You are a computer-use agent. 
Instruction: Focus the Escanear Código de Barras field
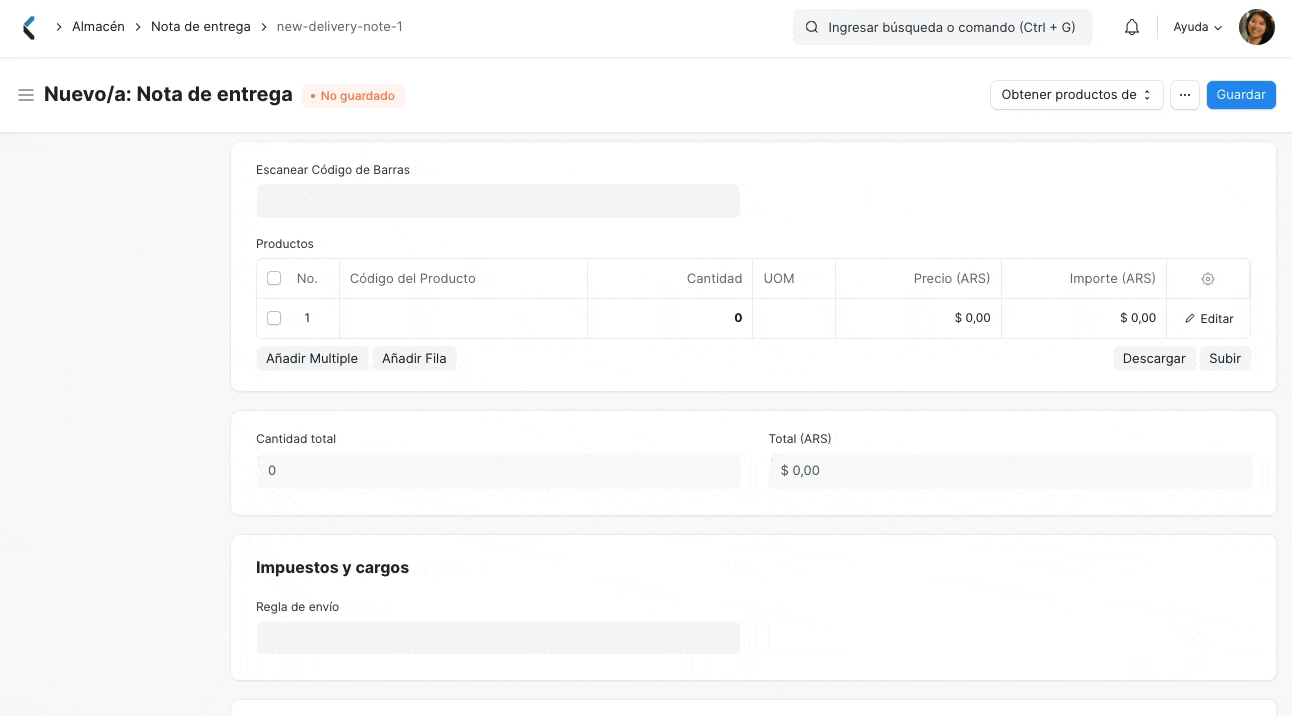point(498,201)
